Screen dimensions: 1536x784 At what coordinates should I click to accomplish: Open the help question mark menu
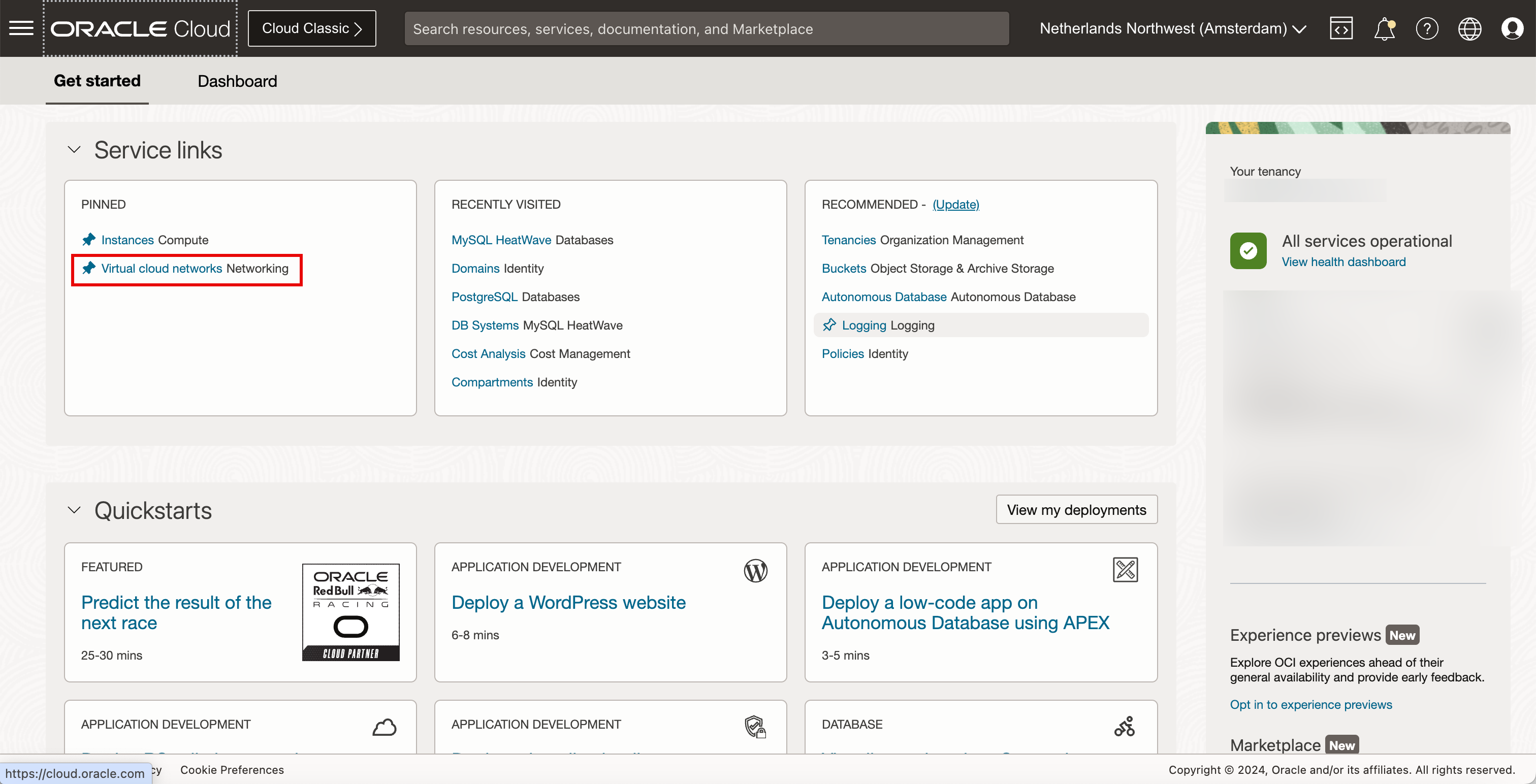pos(1427,28)
